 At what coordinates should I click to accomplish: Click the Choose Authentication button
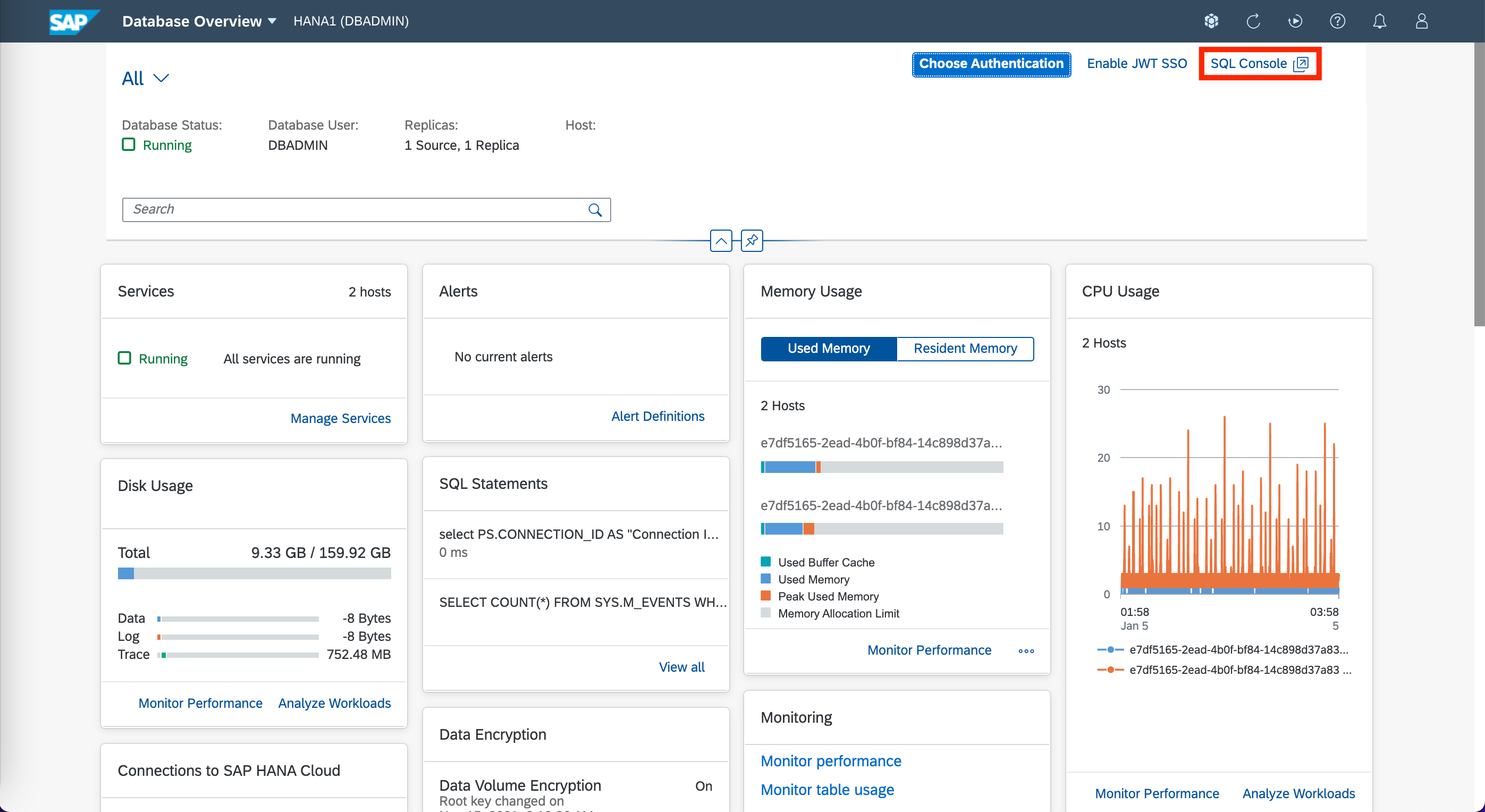pos(991,63)
